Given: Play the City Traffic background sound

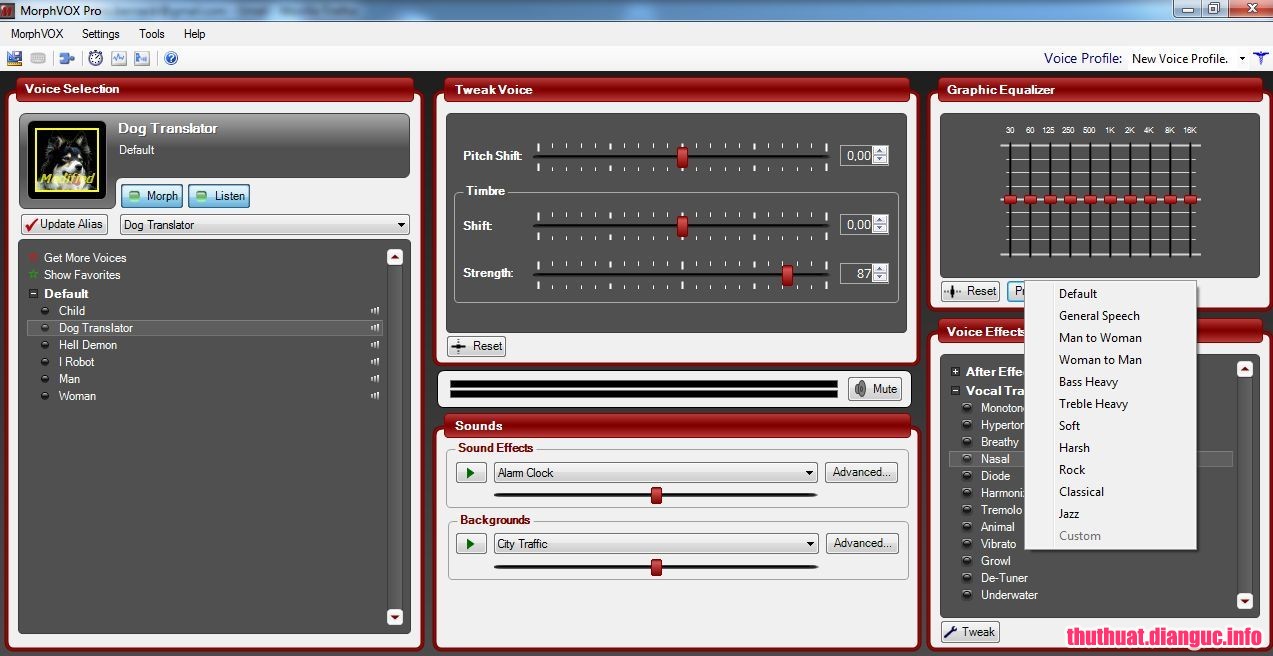Looking at the screenshot, I should tap(470, 544).
